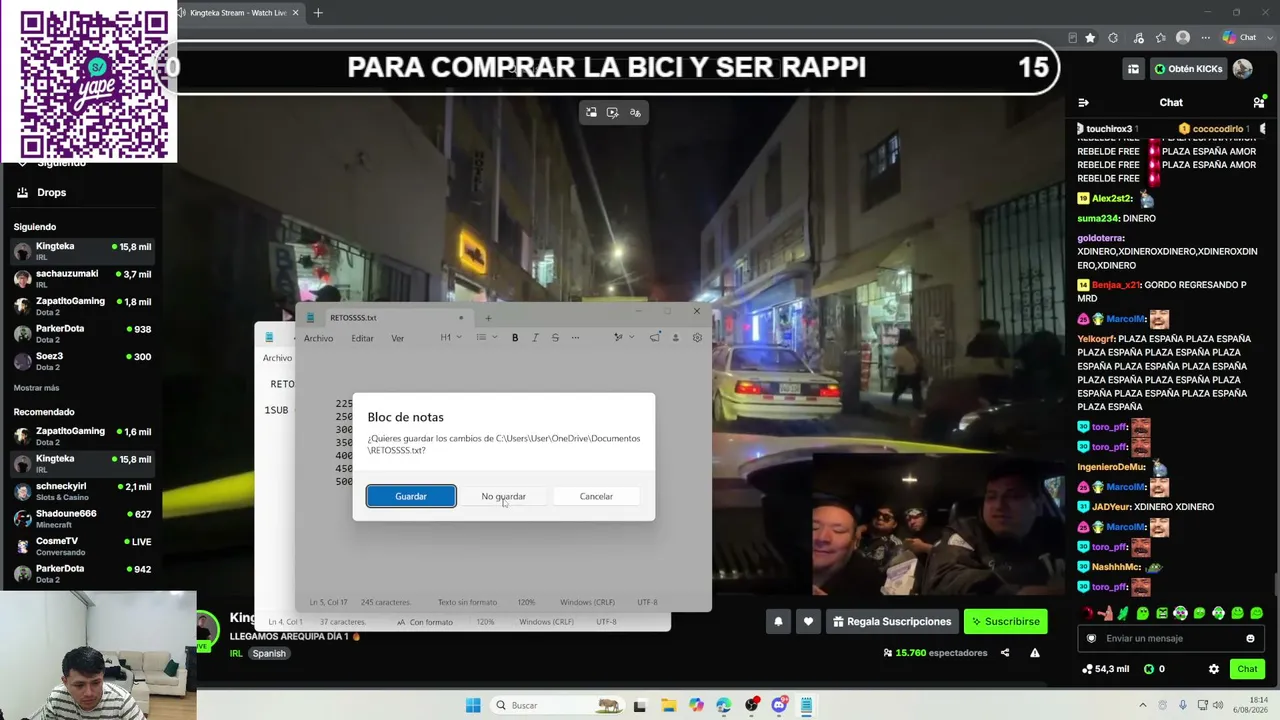This screenshot has height=720, width=1280.
Task: Bookmark this page with the star icon
Action: [x=1090, y=38]
